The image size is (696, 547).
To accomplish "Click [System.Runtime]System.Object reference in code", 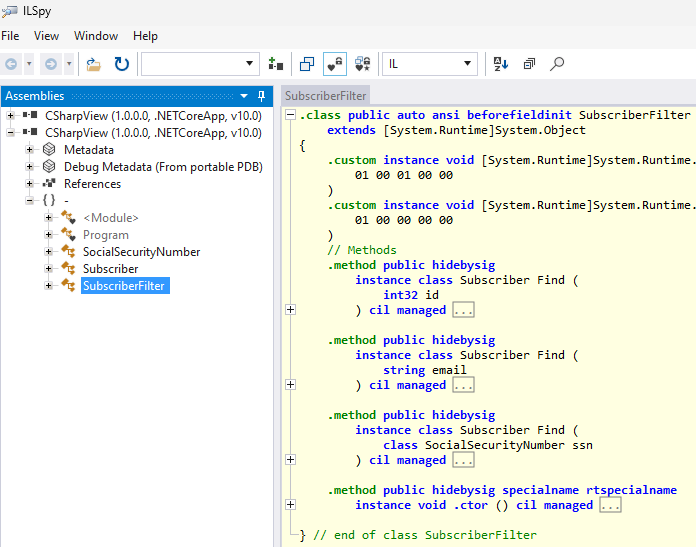I will [484, 130].
